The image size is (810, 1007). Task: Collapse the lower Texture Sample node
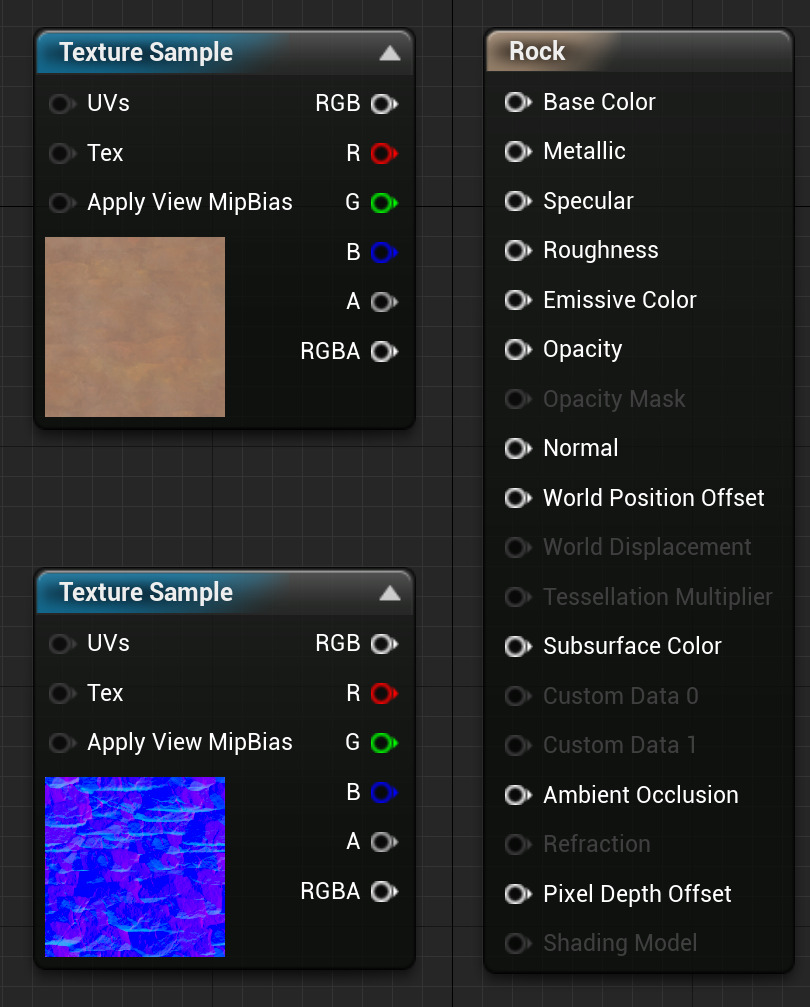point(389,591)
